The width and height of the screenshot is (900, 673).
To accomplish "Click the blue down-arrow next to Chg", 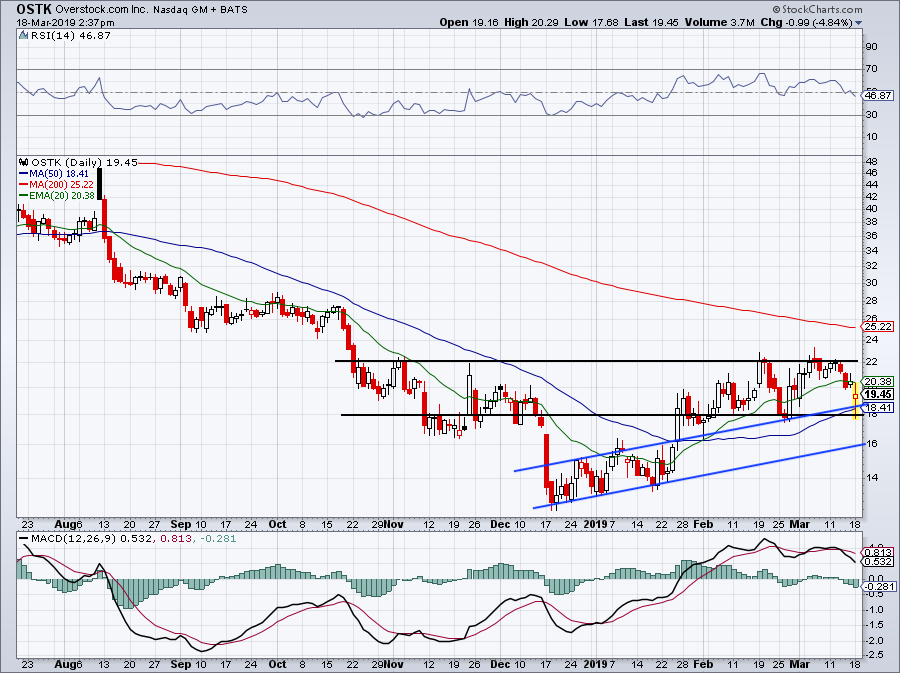I will pos(858,23).
